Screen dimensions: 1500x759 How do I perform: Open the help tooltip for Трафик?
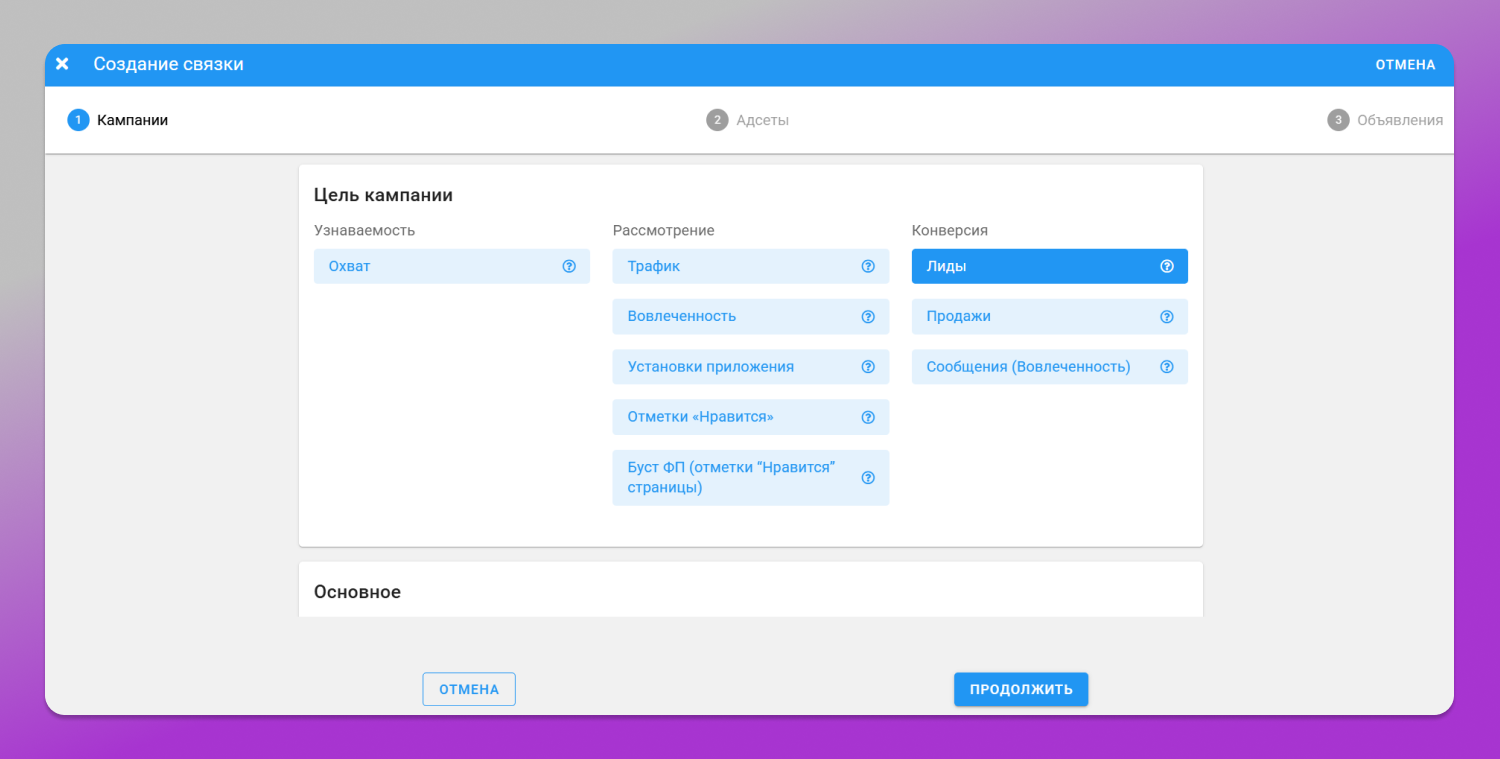pyautogui.click(x=868, y=267)
